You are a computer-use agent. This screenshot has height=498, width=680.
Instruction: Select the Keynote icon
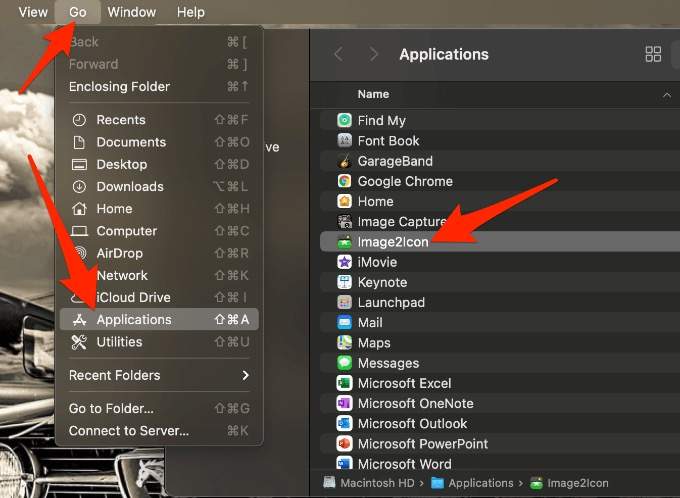pyautogui.click(x=344, y=282)
